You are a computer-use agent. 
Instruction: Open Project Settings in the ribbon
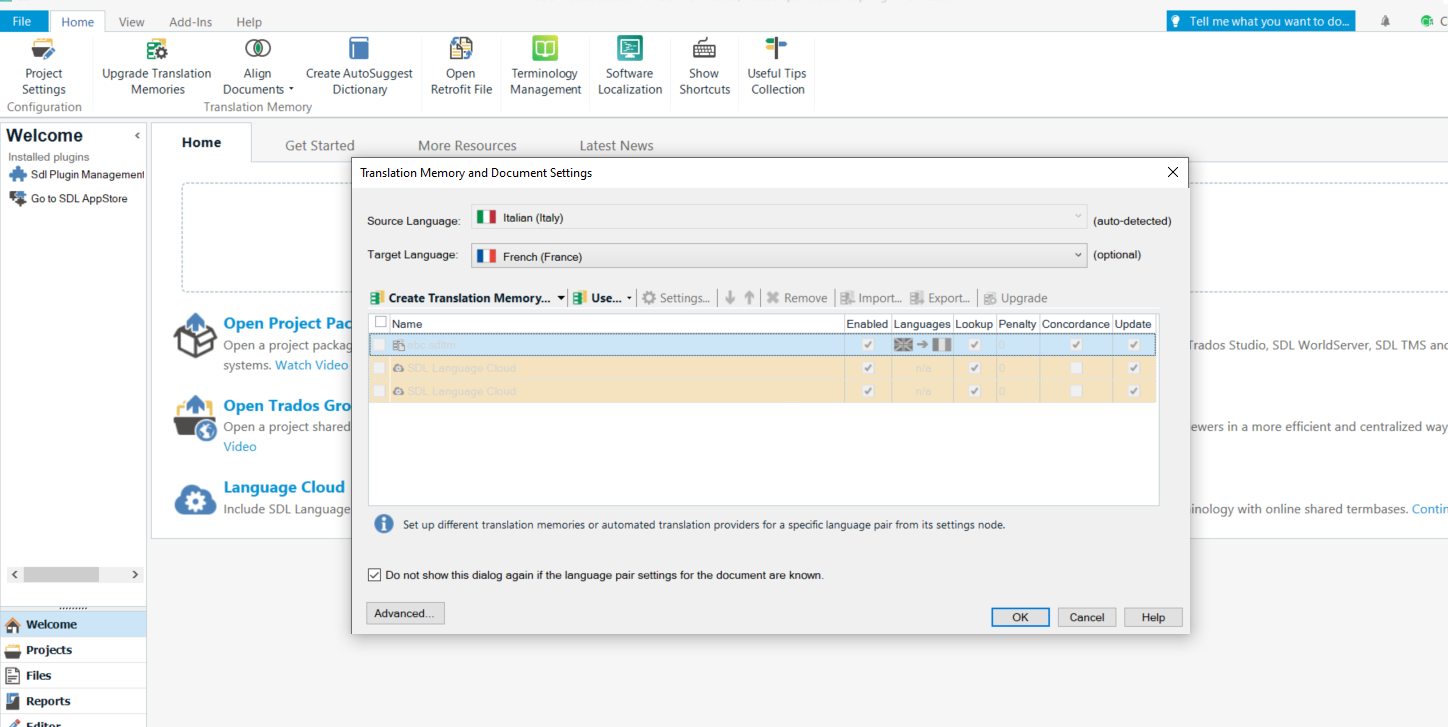point(43,66)
